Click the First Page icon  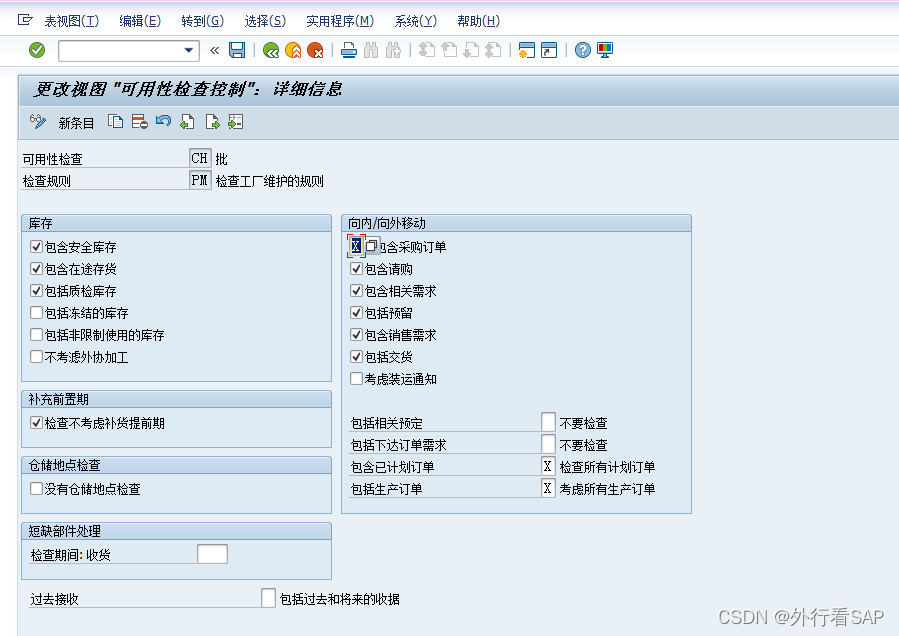tap(427, 50)
